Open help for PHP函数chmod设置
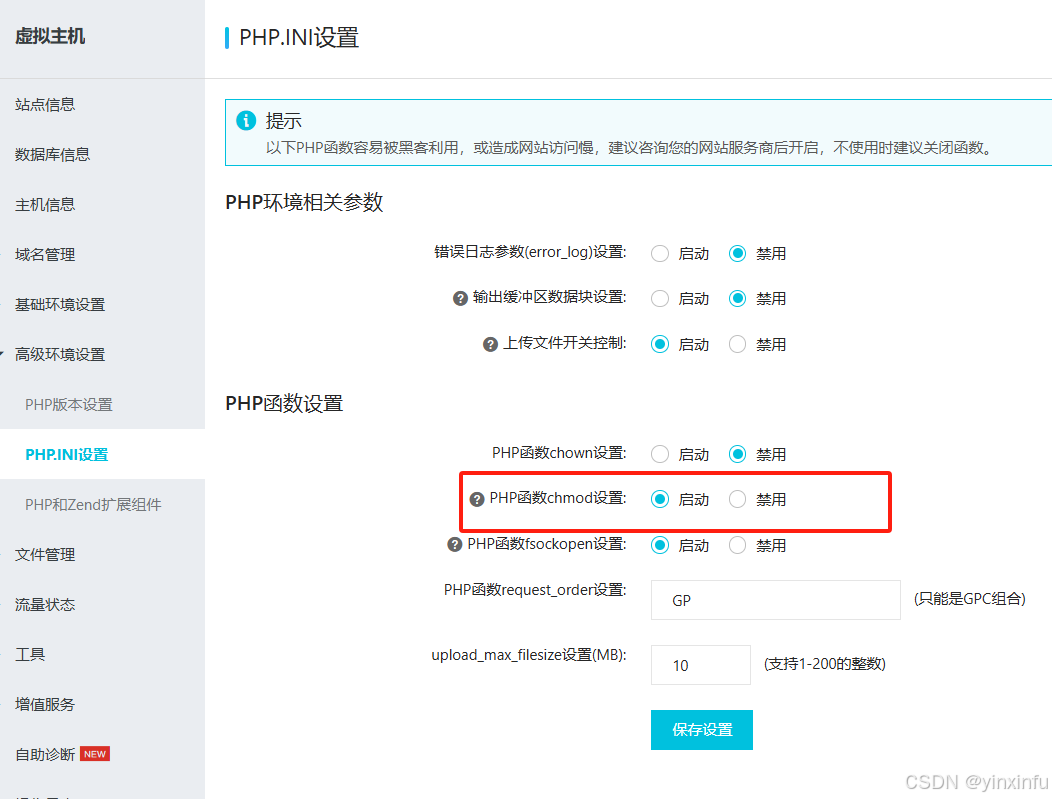Image resolution: width=1052 pixels, height=799 pixels. click(x=477, y=499)
